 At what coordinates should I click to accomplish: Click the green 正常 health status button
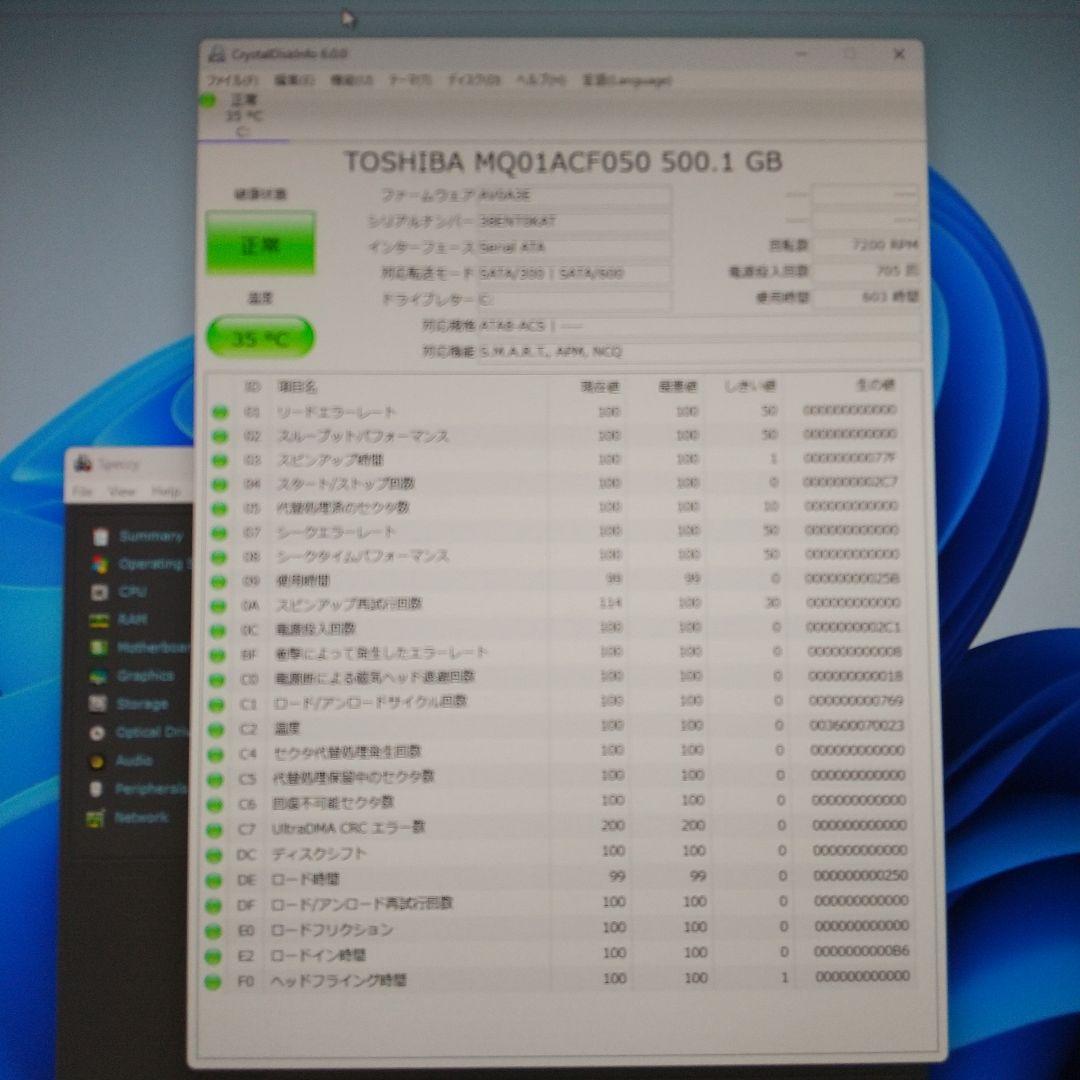click(261, 243)
